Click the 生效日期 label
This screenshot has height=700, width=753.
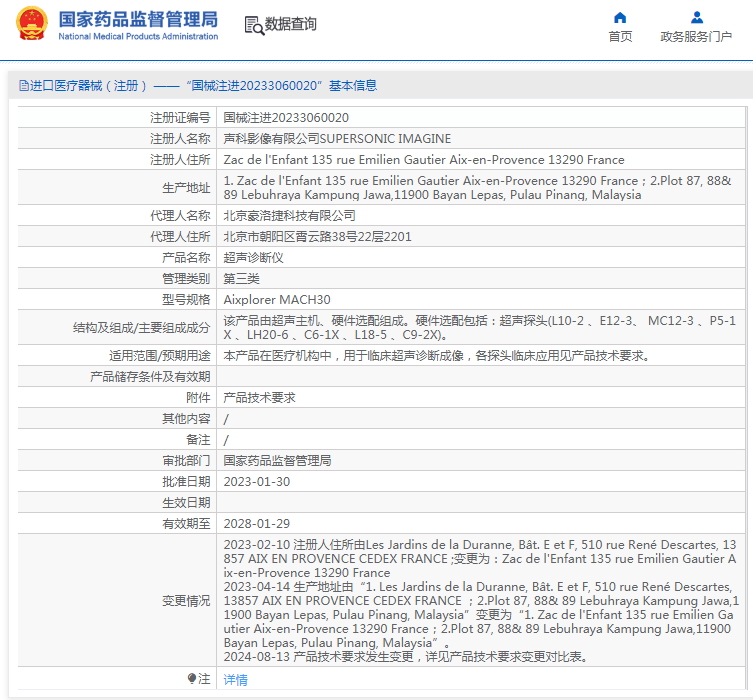(186, 503)
